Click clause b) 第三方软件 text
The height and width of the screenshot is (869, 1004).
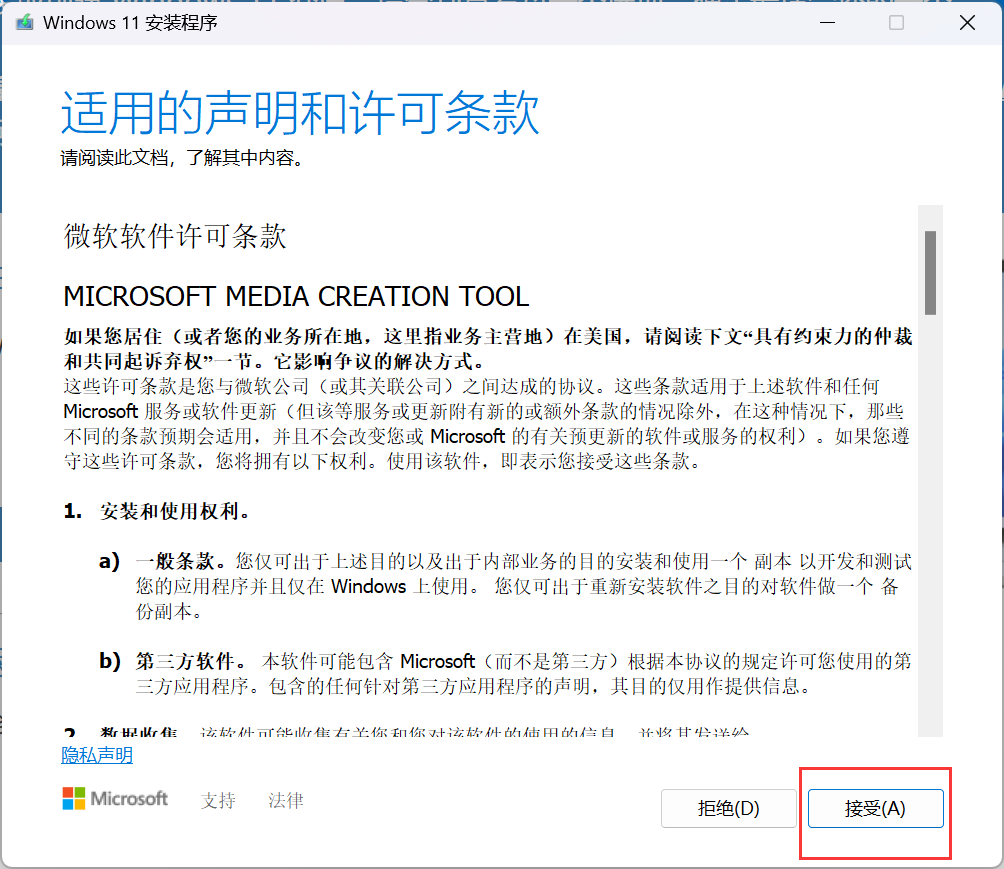506,673
